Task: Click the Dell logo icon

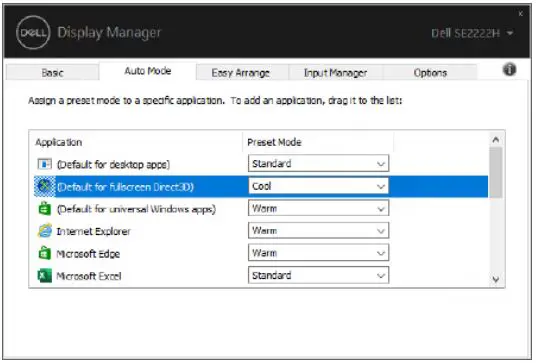Action: click(33, 32)
